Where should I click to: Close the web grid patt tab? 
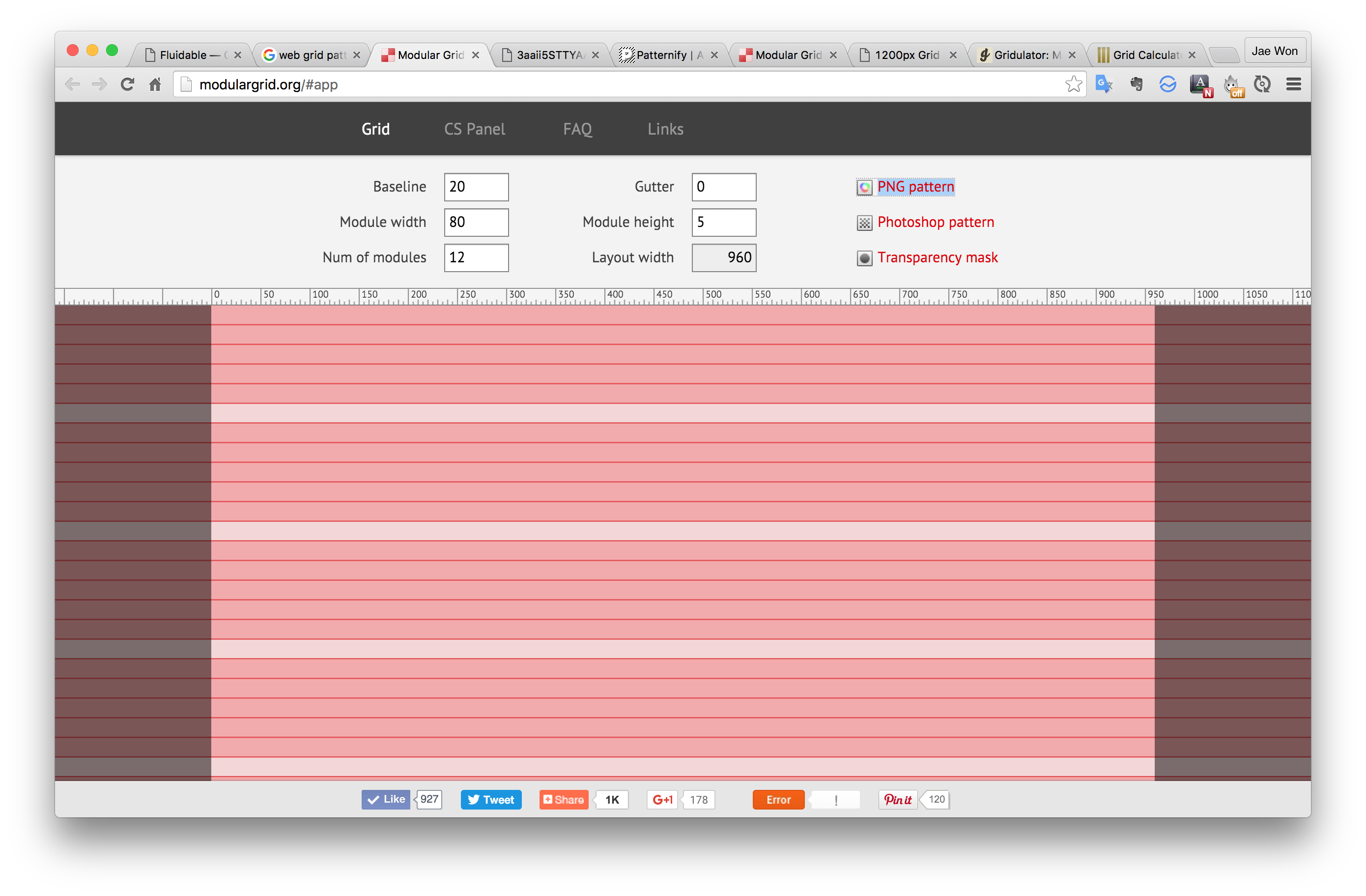[x=356, y=55]
